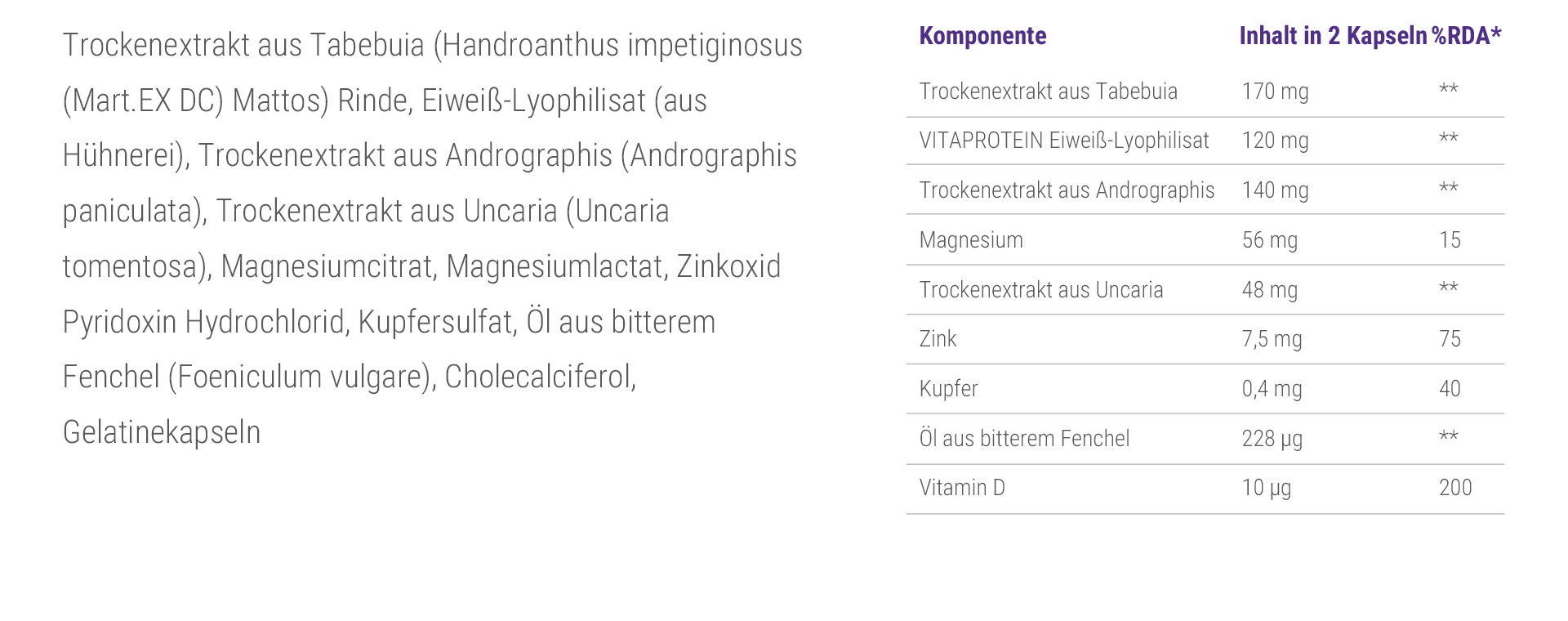
Task: Select Trockenextrakt aus Andrographis in the table
Action: [x=1067, y=190]
